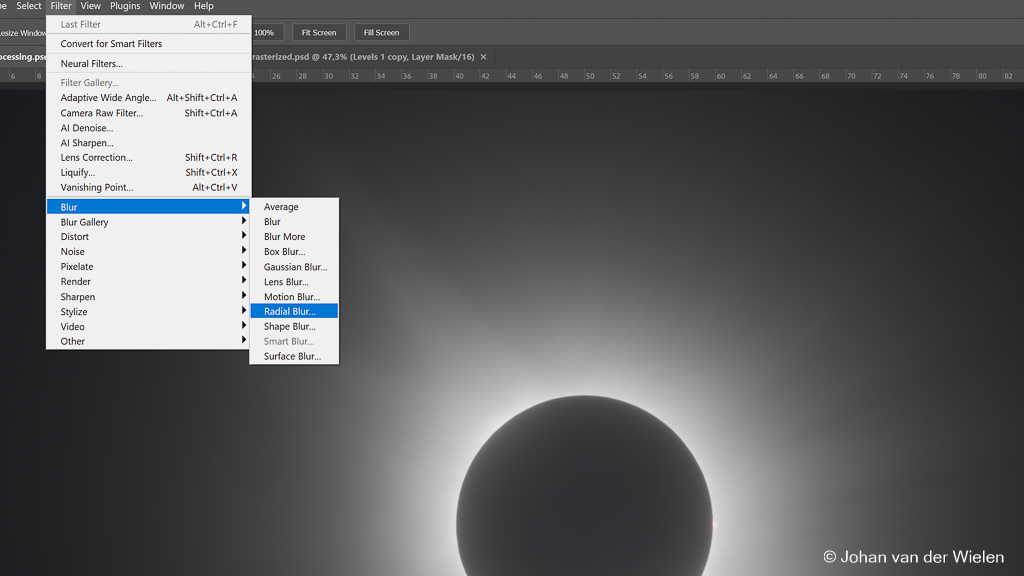Screen dimensions: 1024x576
Task: Choose Convert for Smart Filters
Action: point(149,44)
